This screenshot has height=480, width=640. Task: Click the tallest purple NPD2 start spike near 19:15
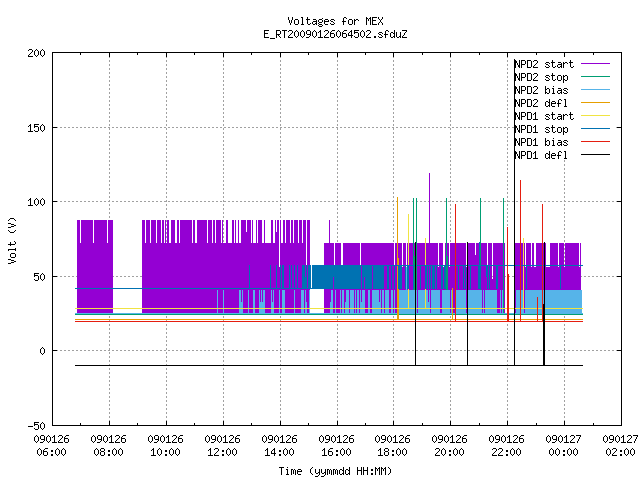pos(429,208)
